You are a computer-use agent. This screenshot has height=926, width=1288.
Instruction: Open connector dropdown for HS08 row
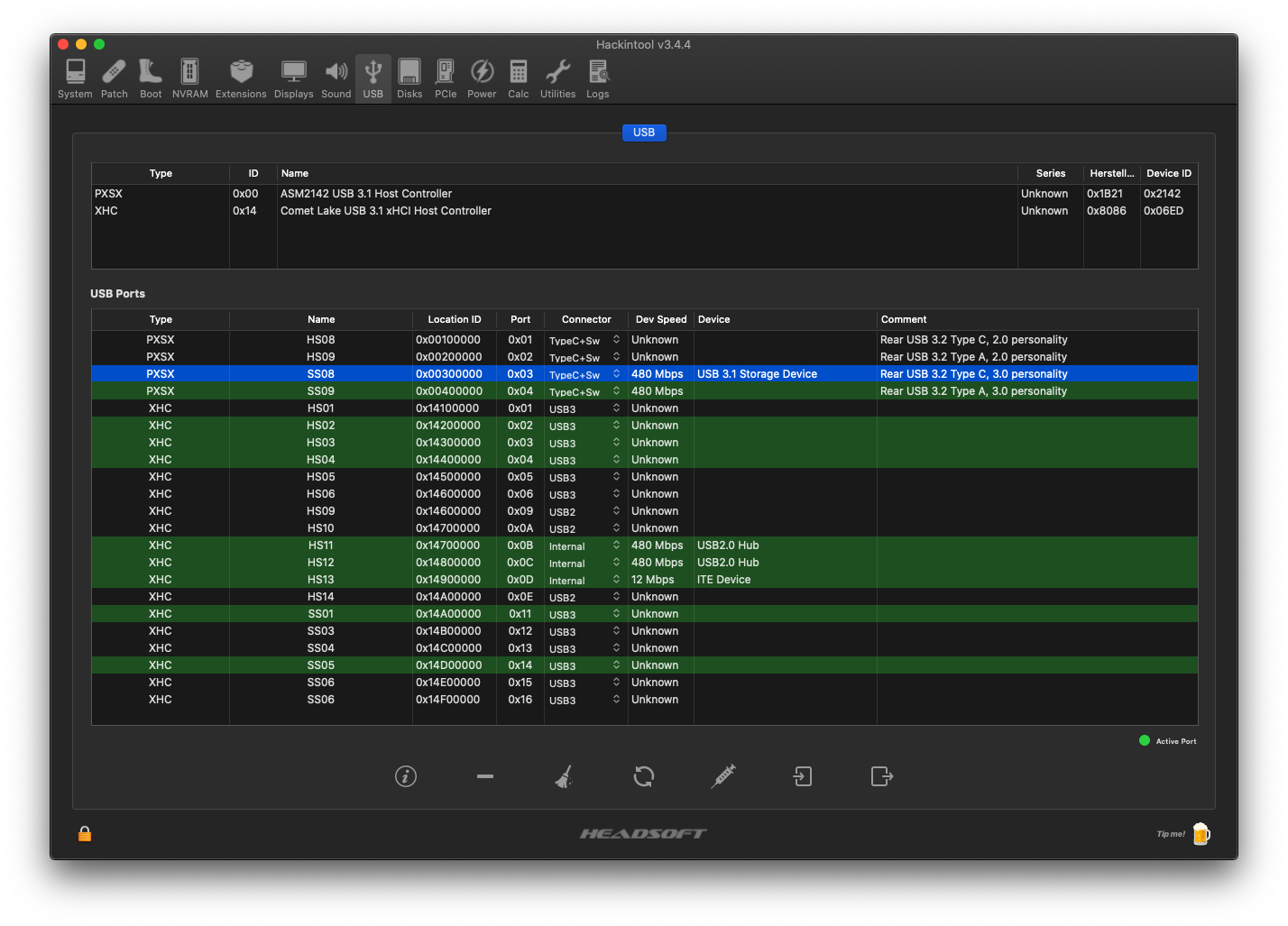click(x=616, y=340)
